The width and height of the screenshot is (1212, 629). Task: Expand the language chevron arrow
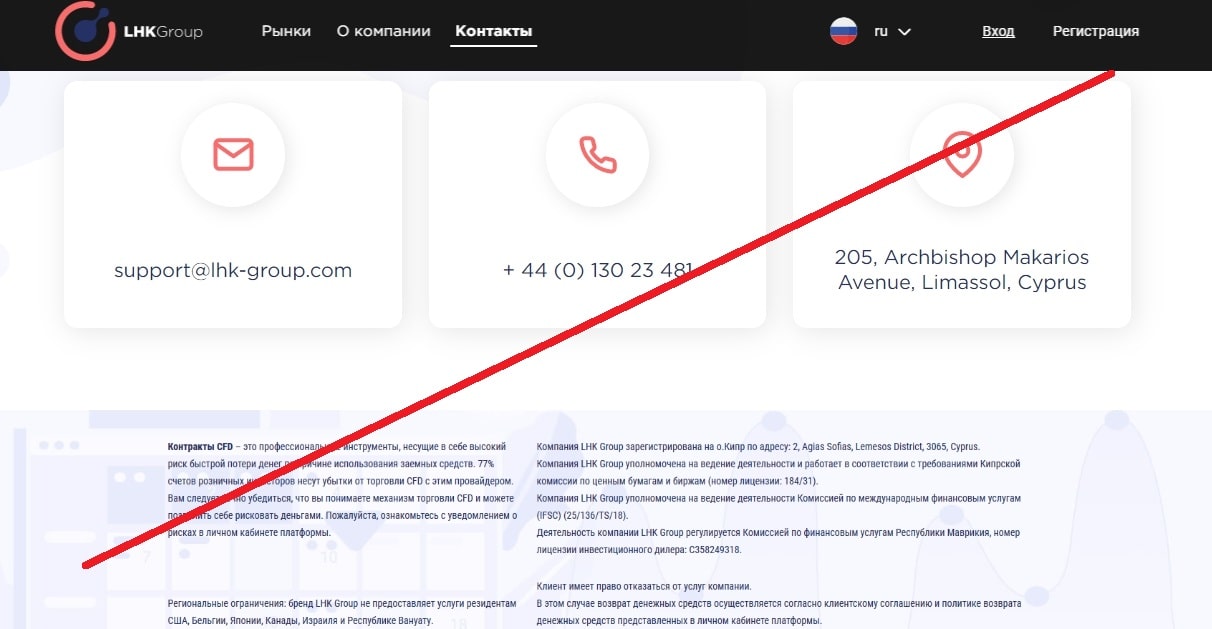[x=905, y=32]
